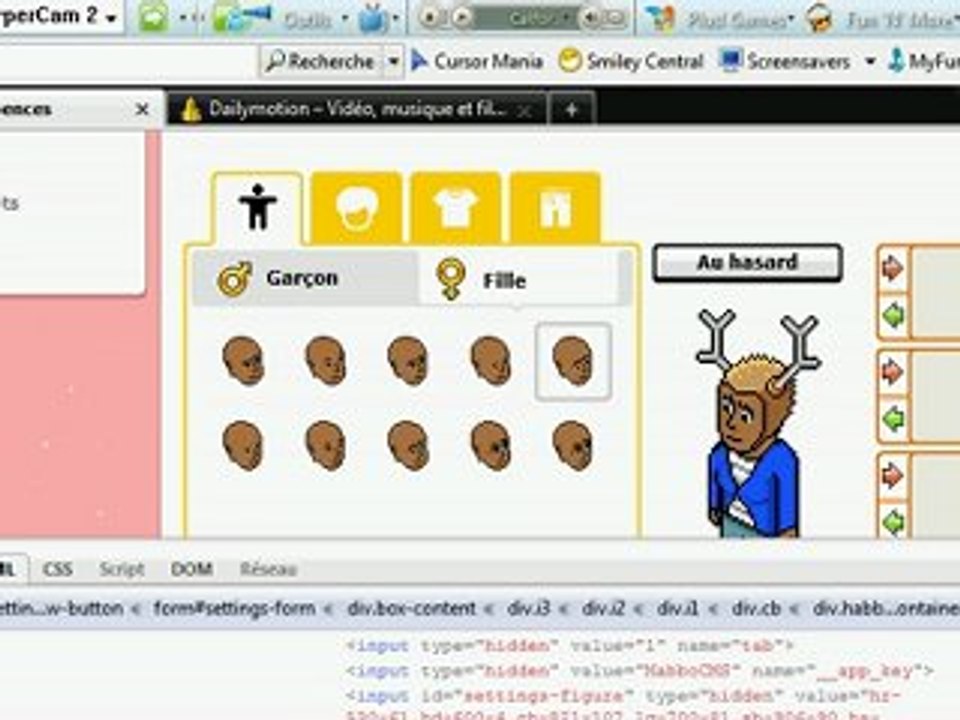Image resolution: width=960 pixels, height=720 pixels.
Task: Open Cursor Mania toolbar link
Action: [477, 61]
